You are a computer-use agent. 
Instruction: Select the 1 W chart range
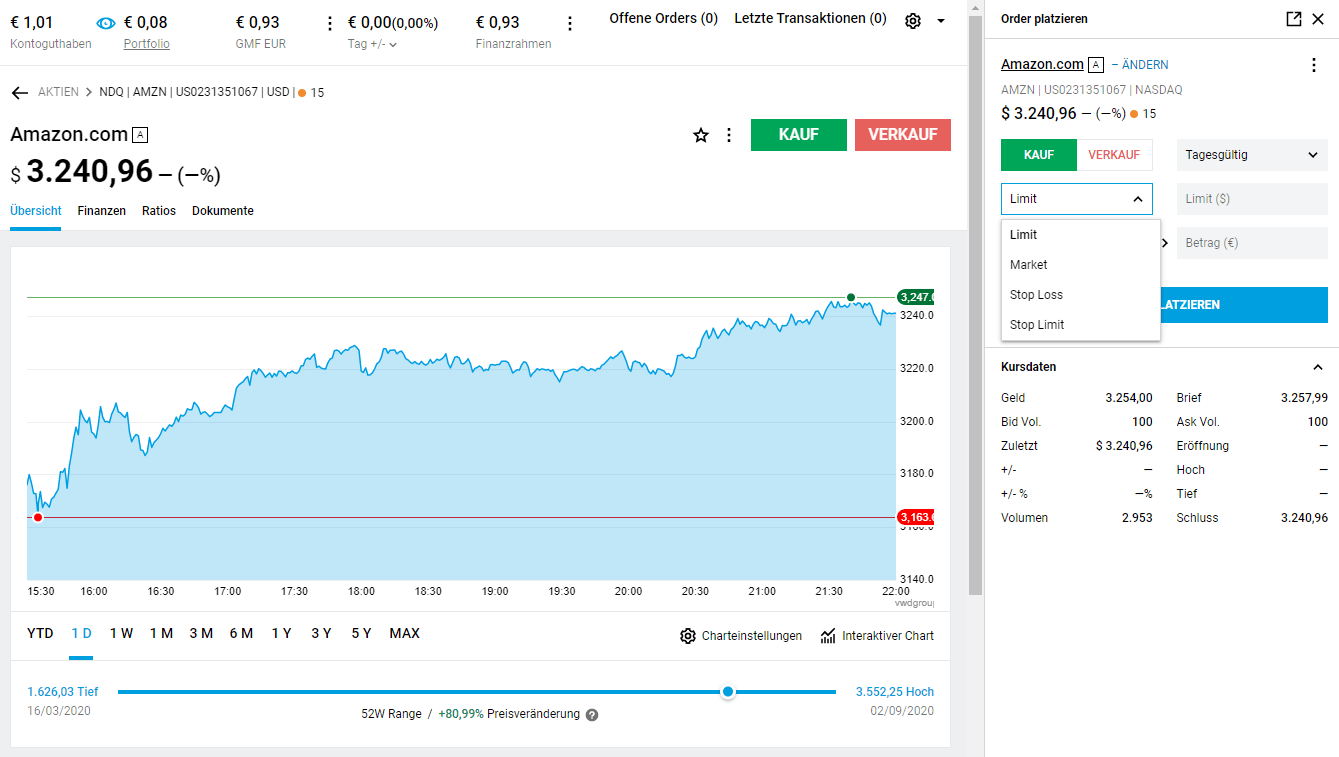(121, 633)
